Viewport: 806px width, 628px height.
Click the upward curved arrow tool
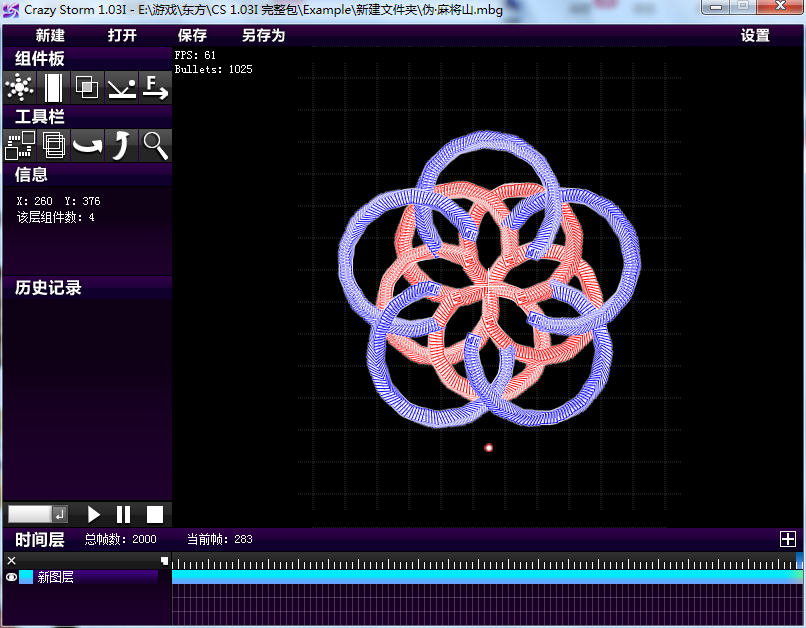coord(121,145)
